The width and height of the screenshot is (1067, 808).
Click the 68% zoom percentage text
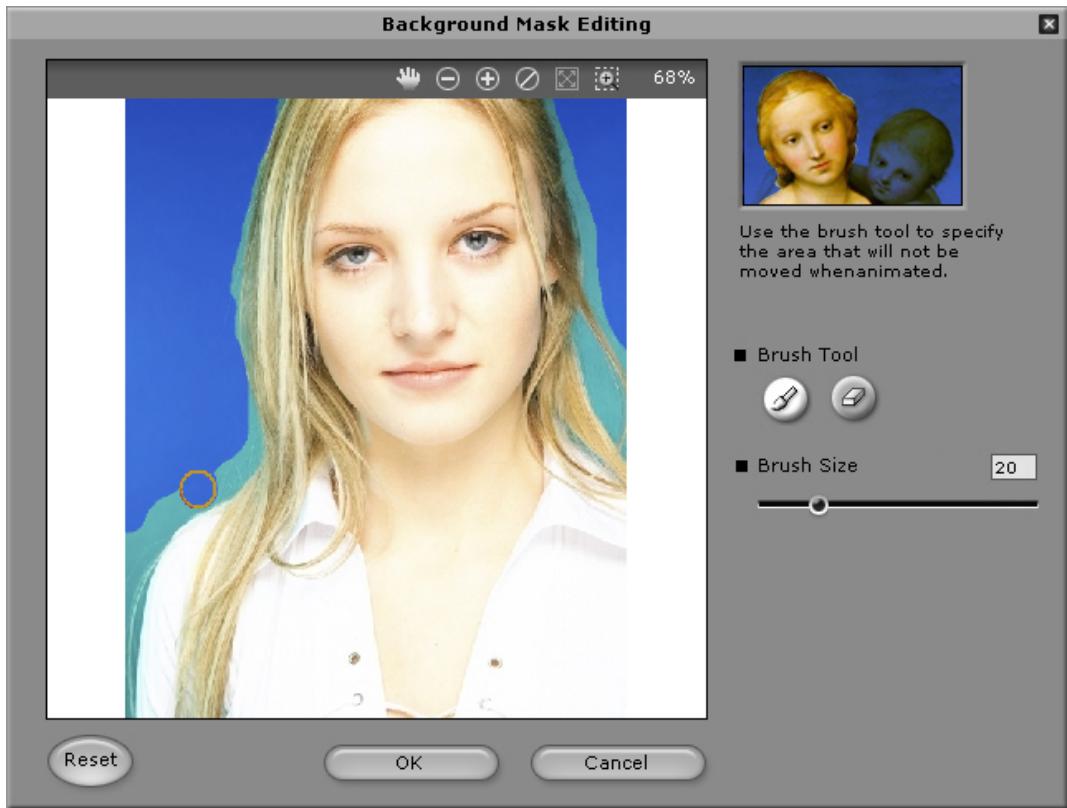(674, 78)
